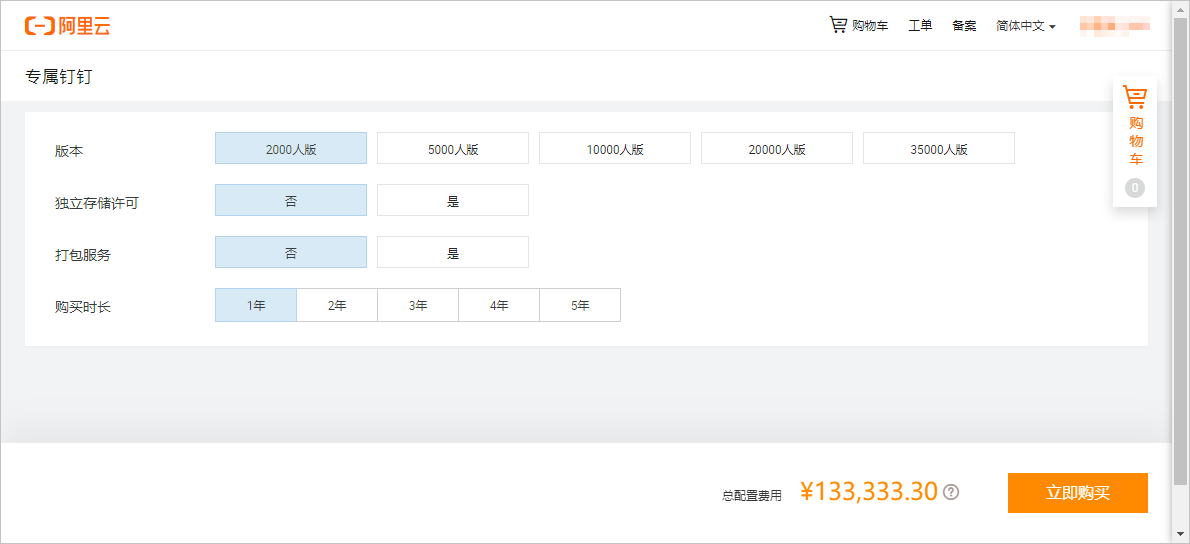This screenshot has height=544, width=1190.
Task: Open the Aliyun logo home link
Action: (68, 25)
